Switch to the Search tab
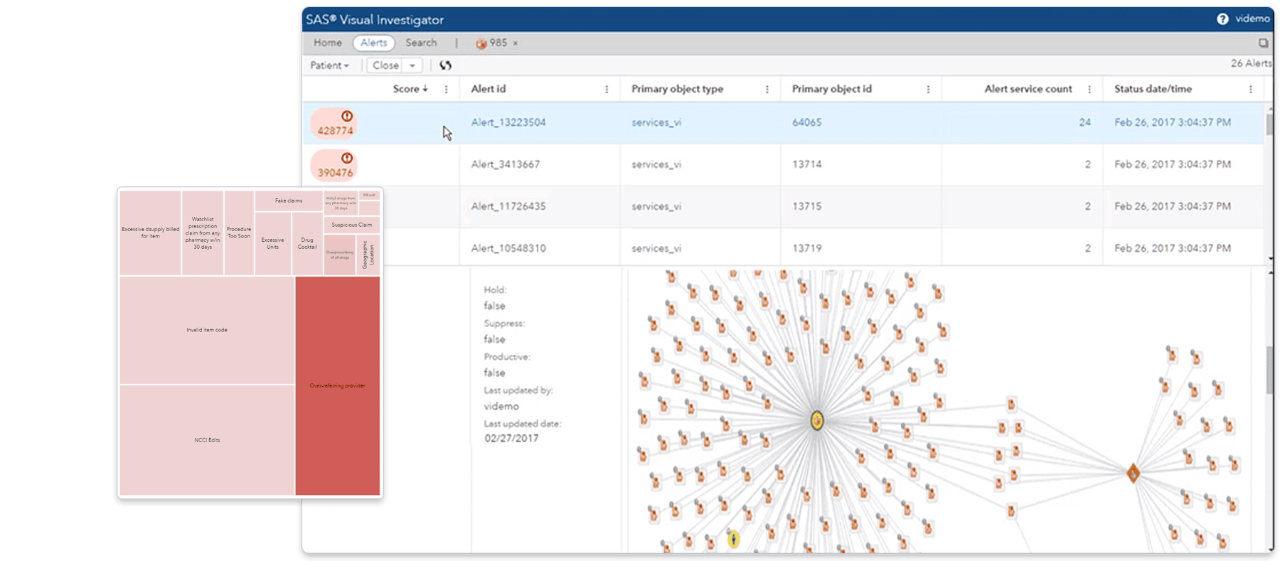Image resolution: width=1280 pixels, height=561 pixels. 421,43
